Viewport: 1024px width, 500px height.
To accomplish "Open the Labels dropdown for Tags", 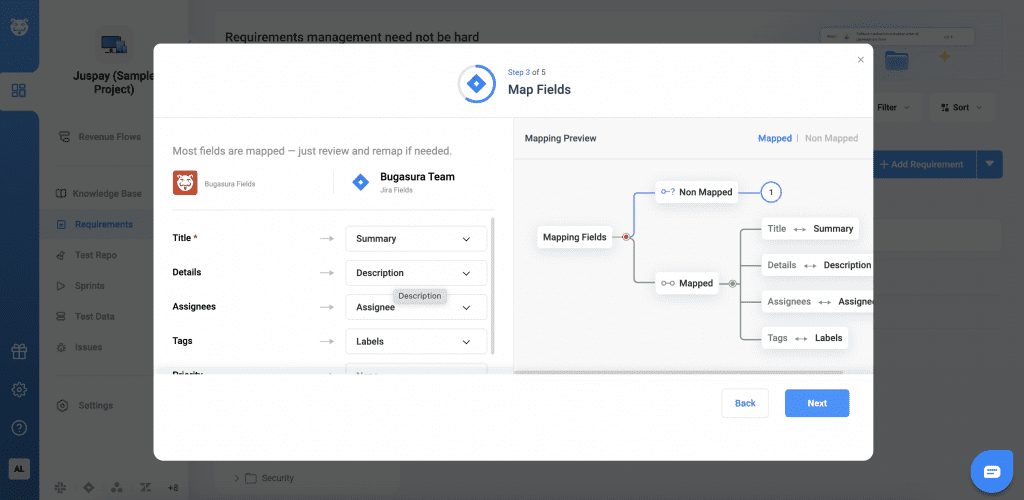I will click(416, 341).
